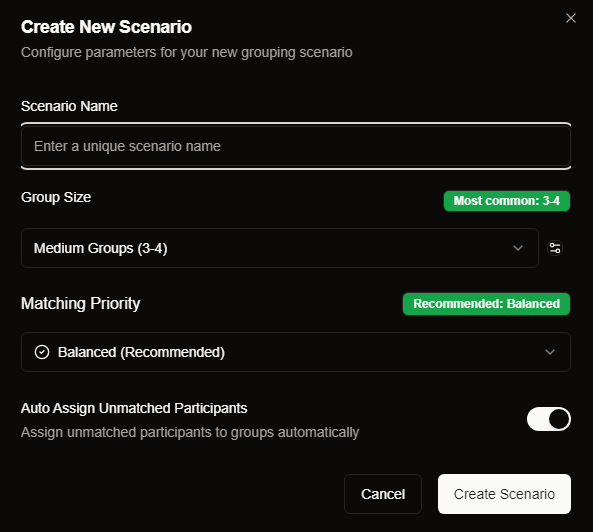This screenshot has height=532, width=593.
Task: Focus the Scenario Name input field
Action: tap(296, 146)
